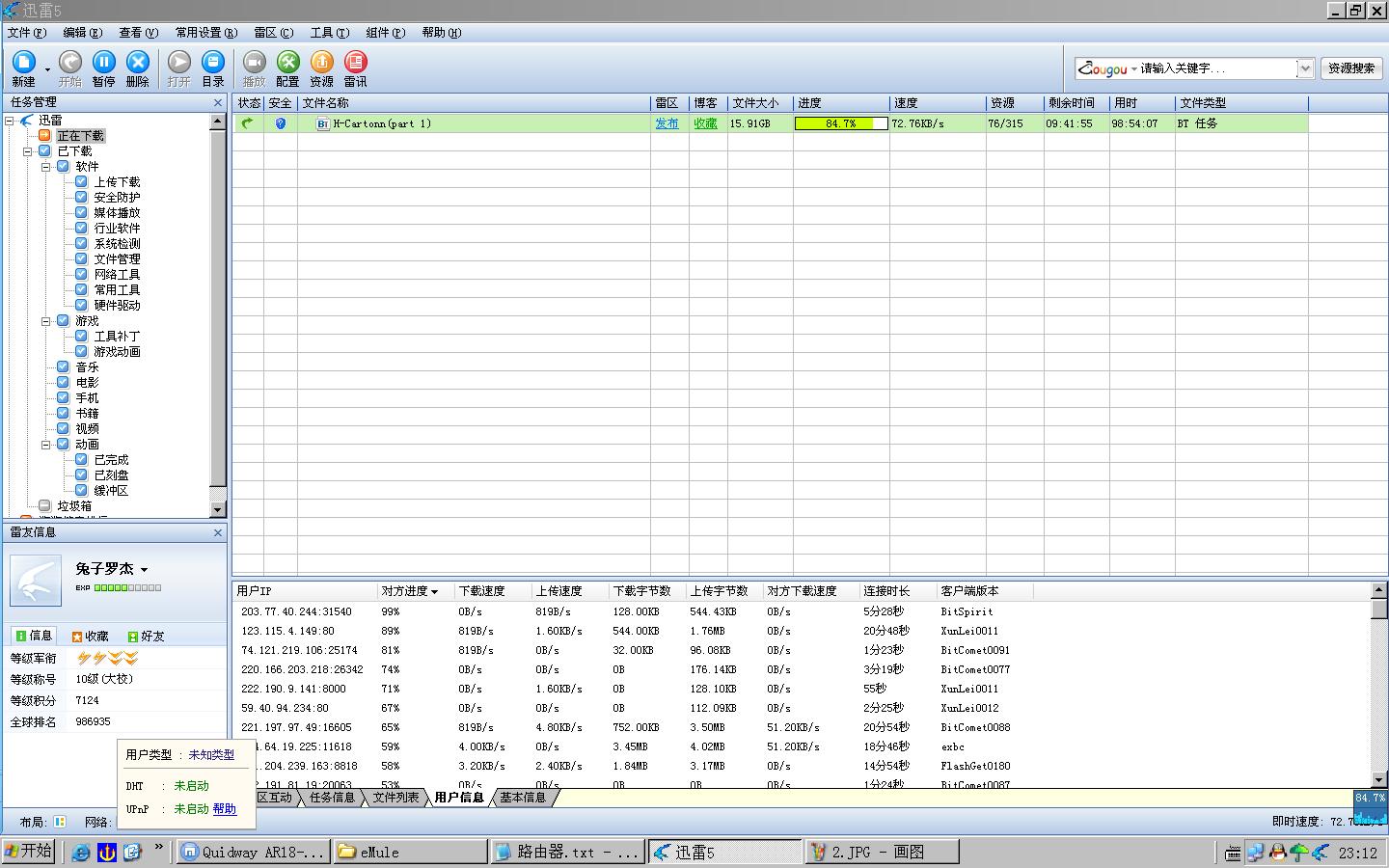Close the 任务管理 panel
Viewport: 1389px width, 868px height.
218,102
